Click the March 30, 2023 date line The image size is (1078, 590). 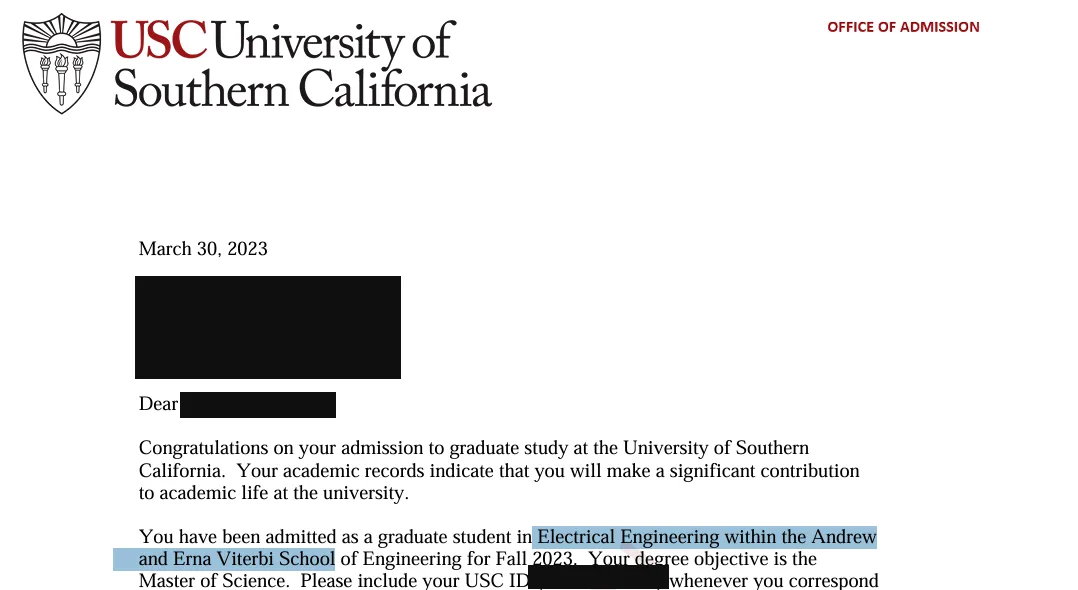(x=203, y=248)
